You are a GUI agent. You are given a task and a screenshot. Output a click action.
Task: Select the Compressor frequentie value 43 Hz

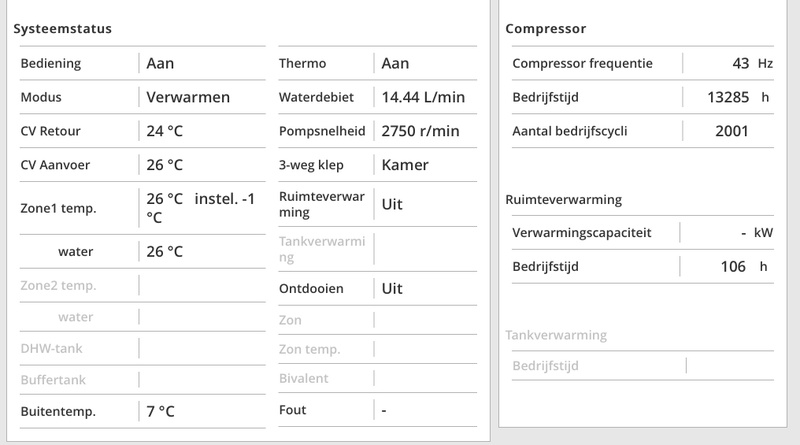pos(752,63)
